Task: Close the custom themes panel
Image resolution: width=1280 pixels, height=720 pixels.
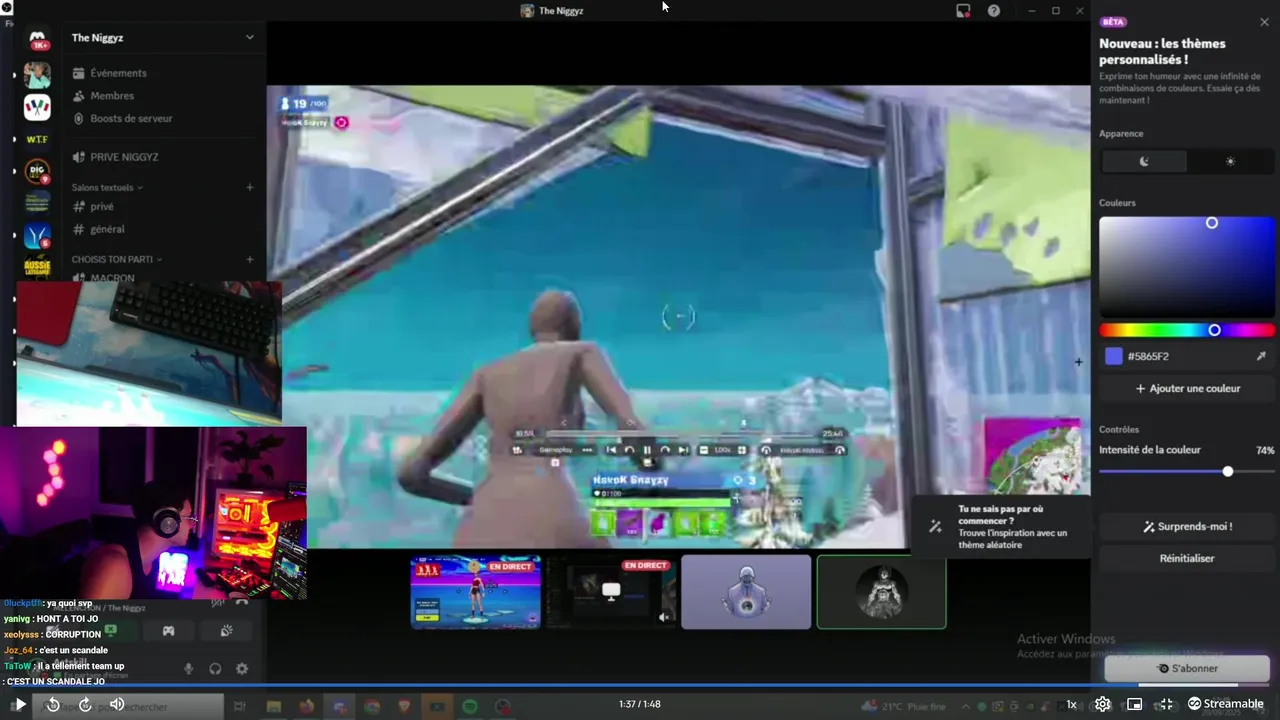Action: (1264, 22)
